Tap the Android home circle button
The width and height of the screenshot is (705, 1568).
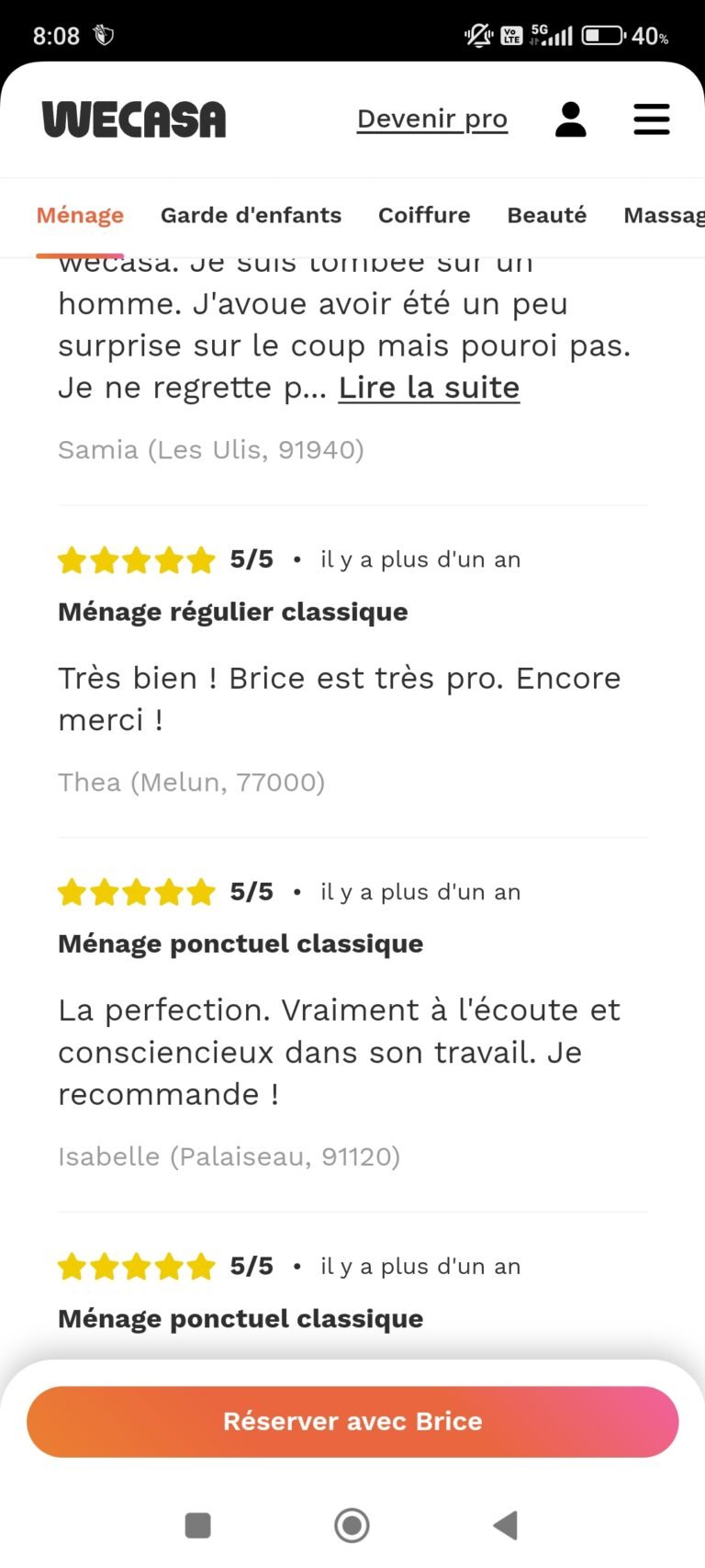352,1525
